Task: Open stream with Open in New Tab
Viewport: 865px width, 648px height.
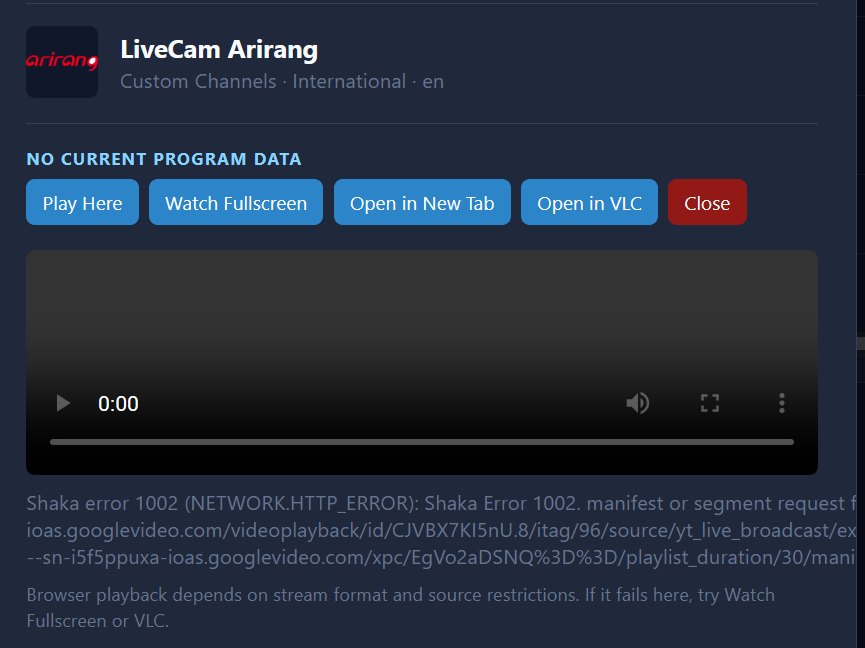Action: click(x=422, y=202)
